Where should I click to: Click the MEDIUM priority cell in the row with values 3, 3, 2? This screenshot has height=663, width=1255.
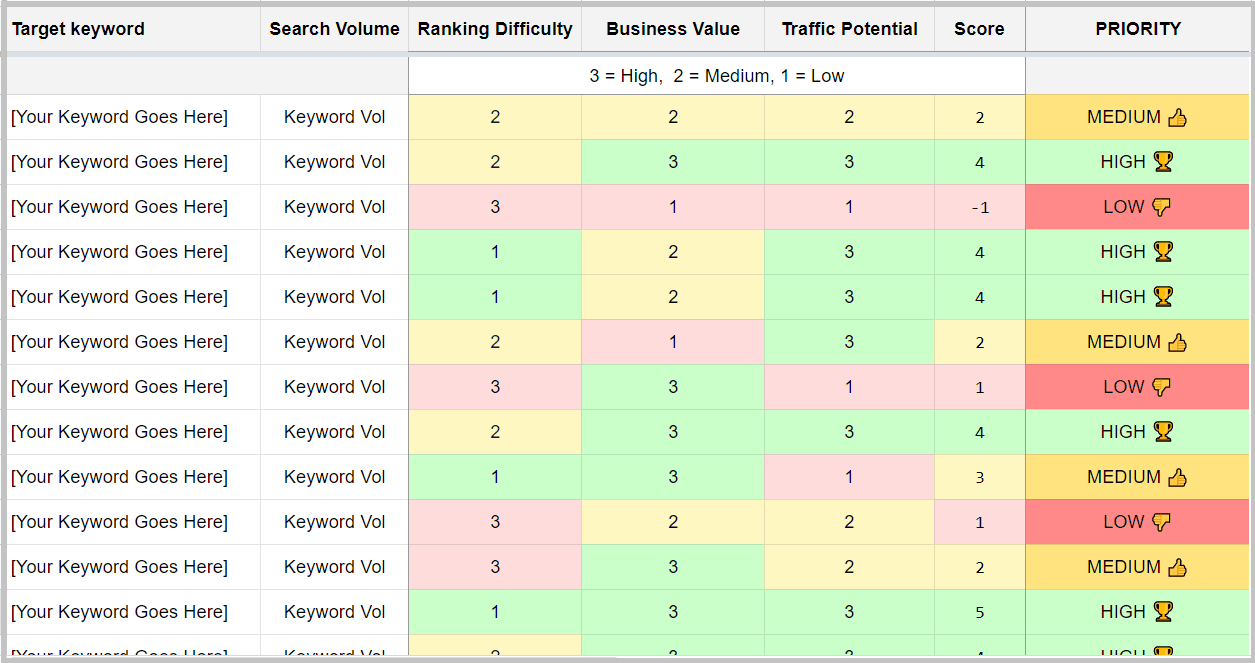1138,567
